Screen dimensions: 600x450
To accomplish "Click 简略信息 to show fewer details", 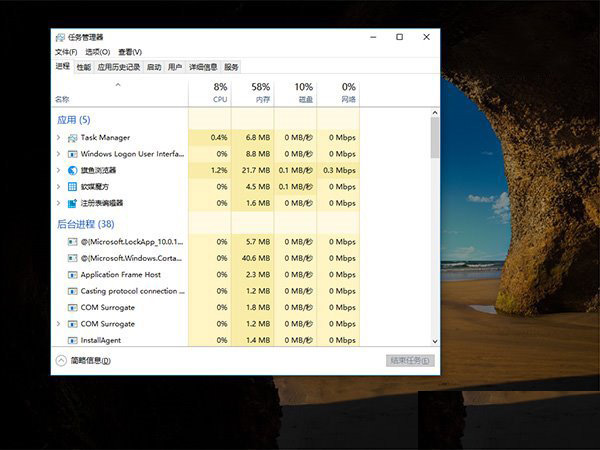I will (89, 360).
